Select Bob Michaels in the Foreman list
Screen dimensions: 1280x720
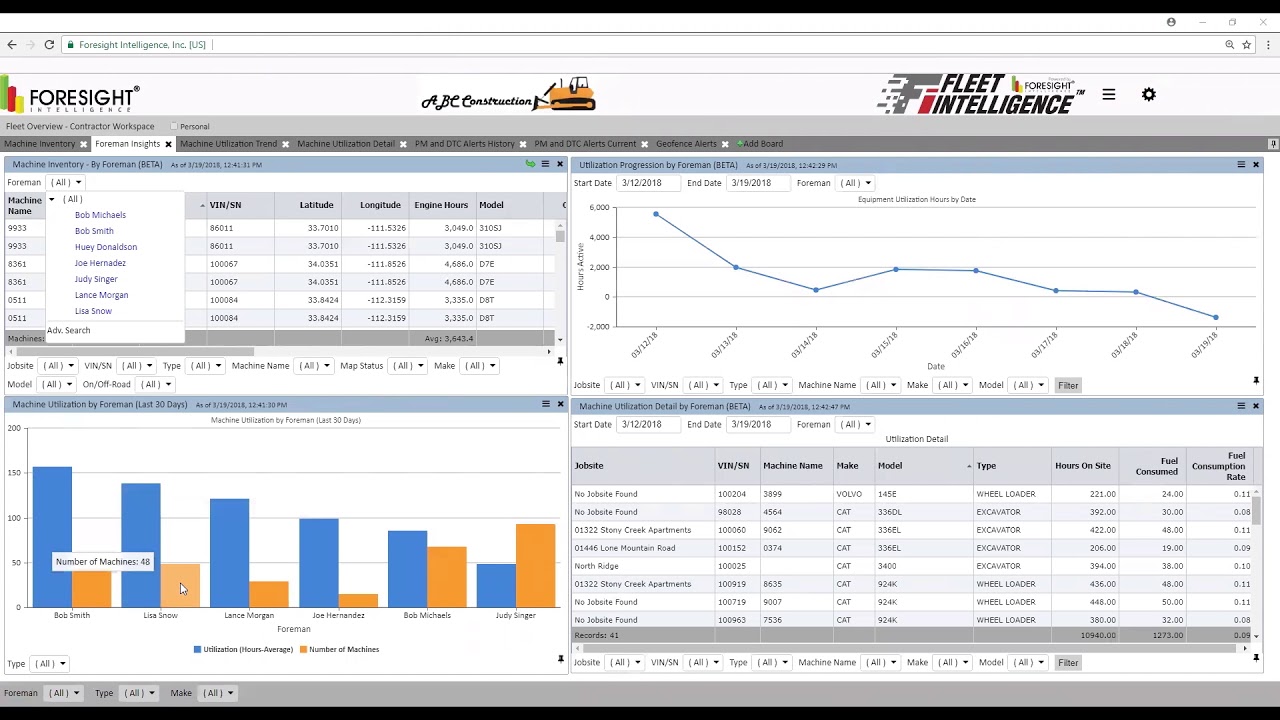pos(100,215)
